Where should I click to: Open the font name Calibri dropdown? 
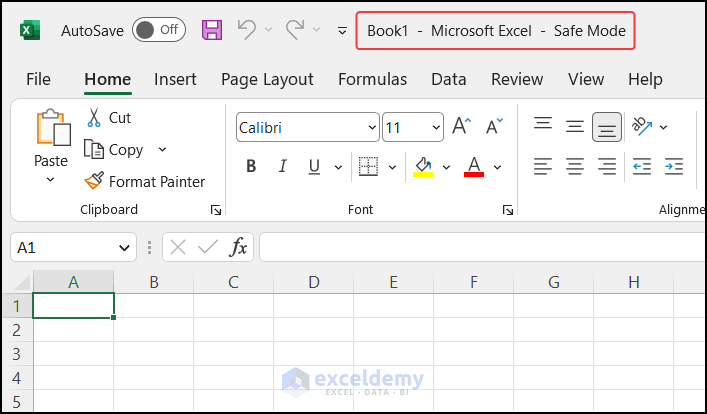coord(372,128)
